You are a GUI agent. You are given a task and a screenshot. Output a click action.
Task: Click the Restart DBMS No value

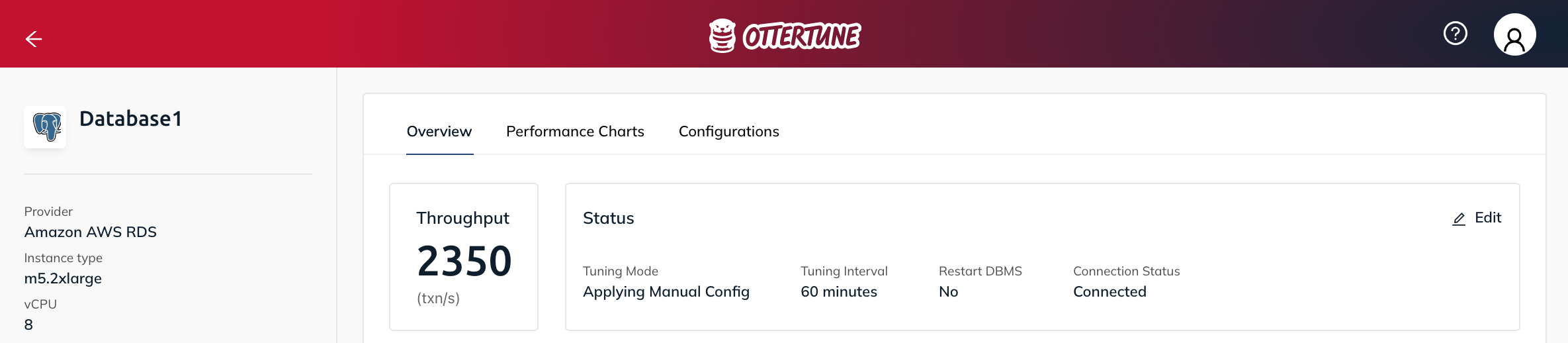click(x=948, y=291)
